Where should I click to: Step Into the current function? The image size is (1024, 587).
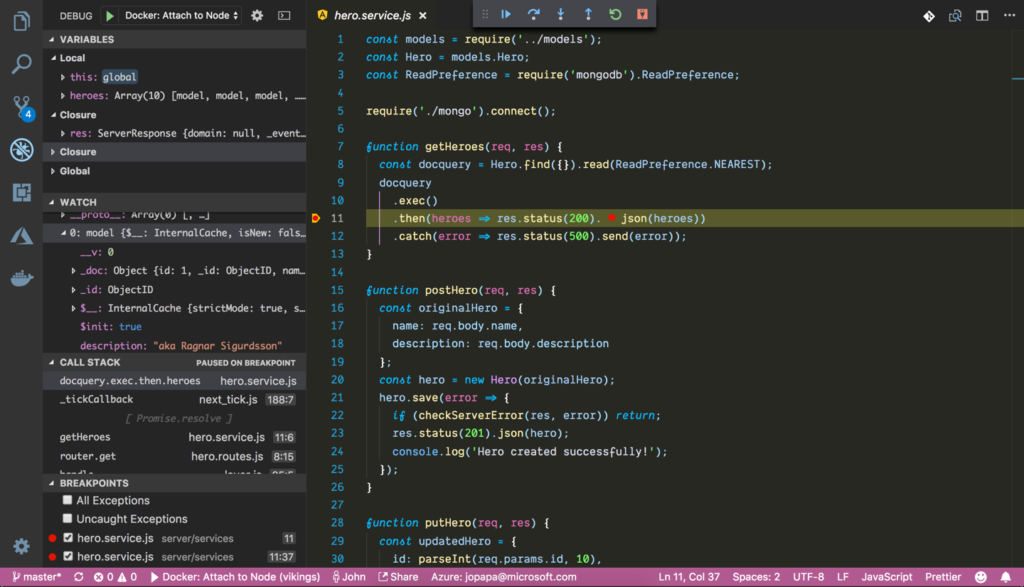point(560,14)
